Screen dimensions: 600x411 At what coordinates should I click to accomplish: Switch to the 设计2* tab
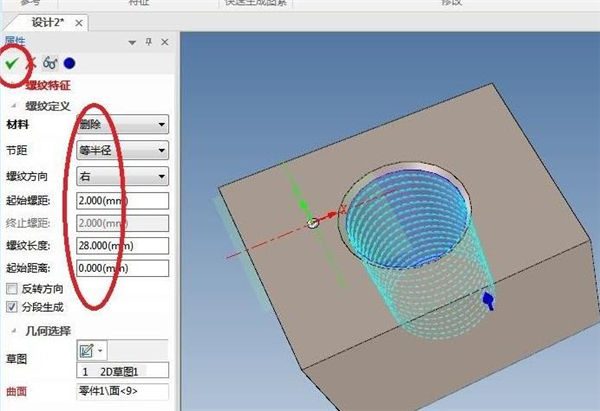[x=48, y=23]
